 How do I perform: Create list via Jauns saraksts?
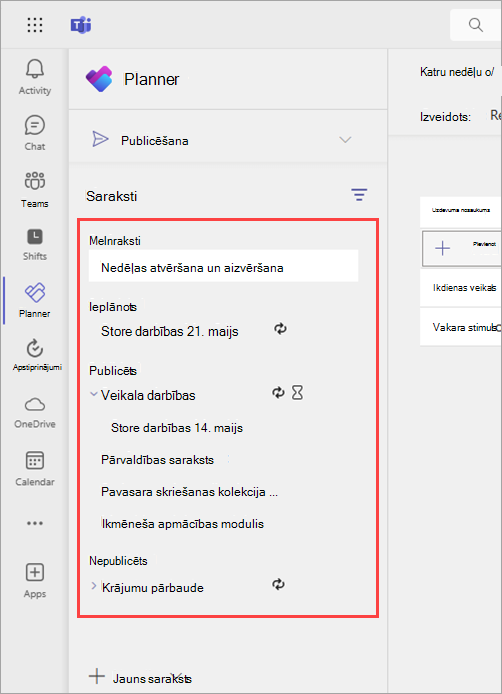click(x=140, y=678)
